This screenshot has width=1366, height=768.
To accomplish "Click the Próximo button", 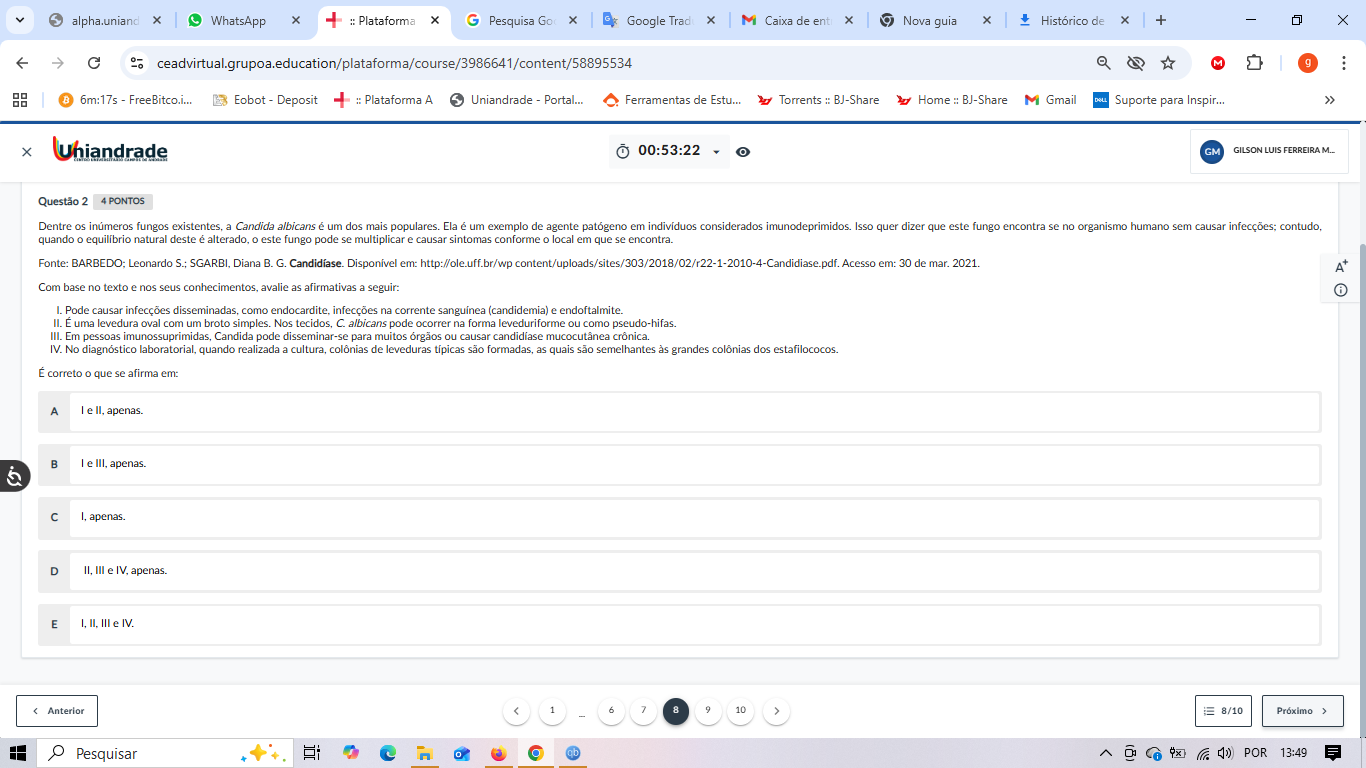I will click(x=1302, y=711).
